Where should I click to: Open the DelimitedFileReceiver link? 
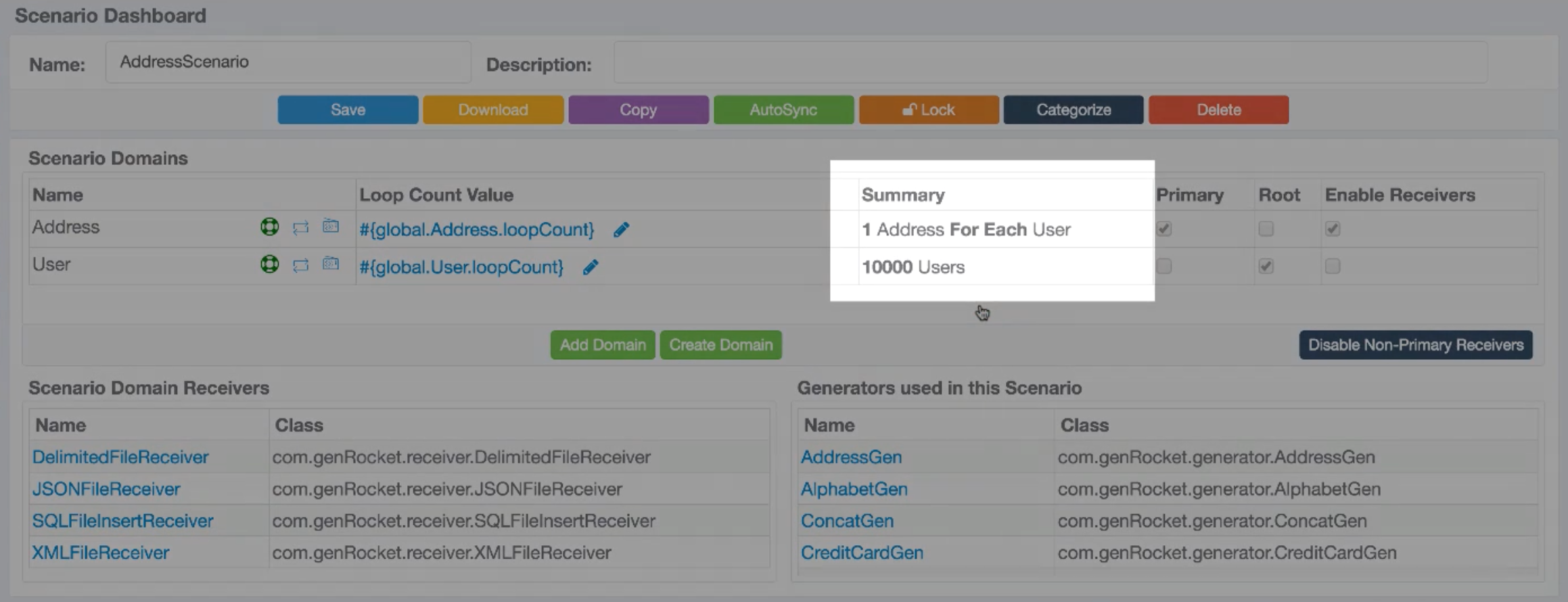pyautogui.click(x=120, y=457)
